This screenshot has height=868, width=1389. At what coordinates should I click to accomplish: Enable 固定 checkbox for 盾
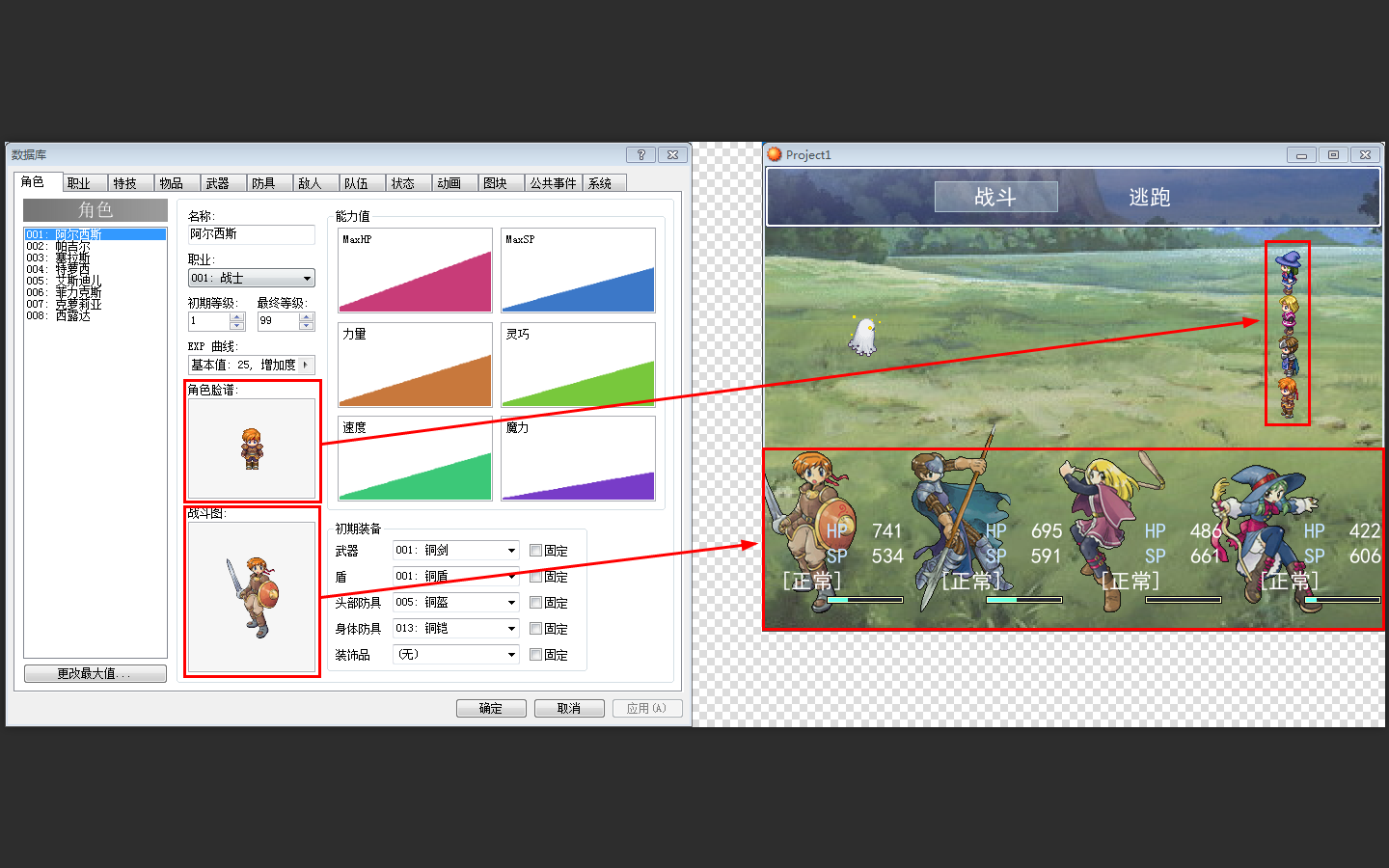point(535,577)
